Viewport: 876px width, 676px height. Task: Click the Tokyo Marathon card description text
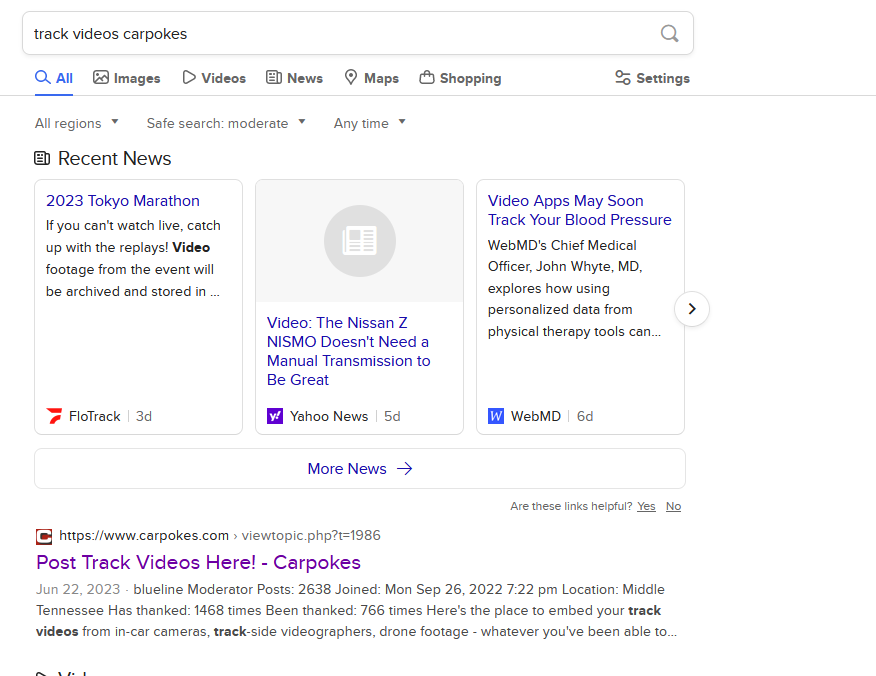coord(133,258)
